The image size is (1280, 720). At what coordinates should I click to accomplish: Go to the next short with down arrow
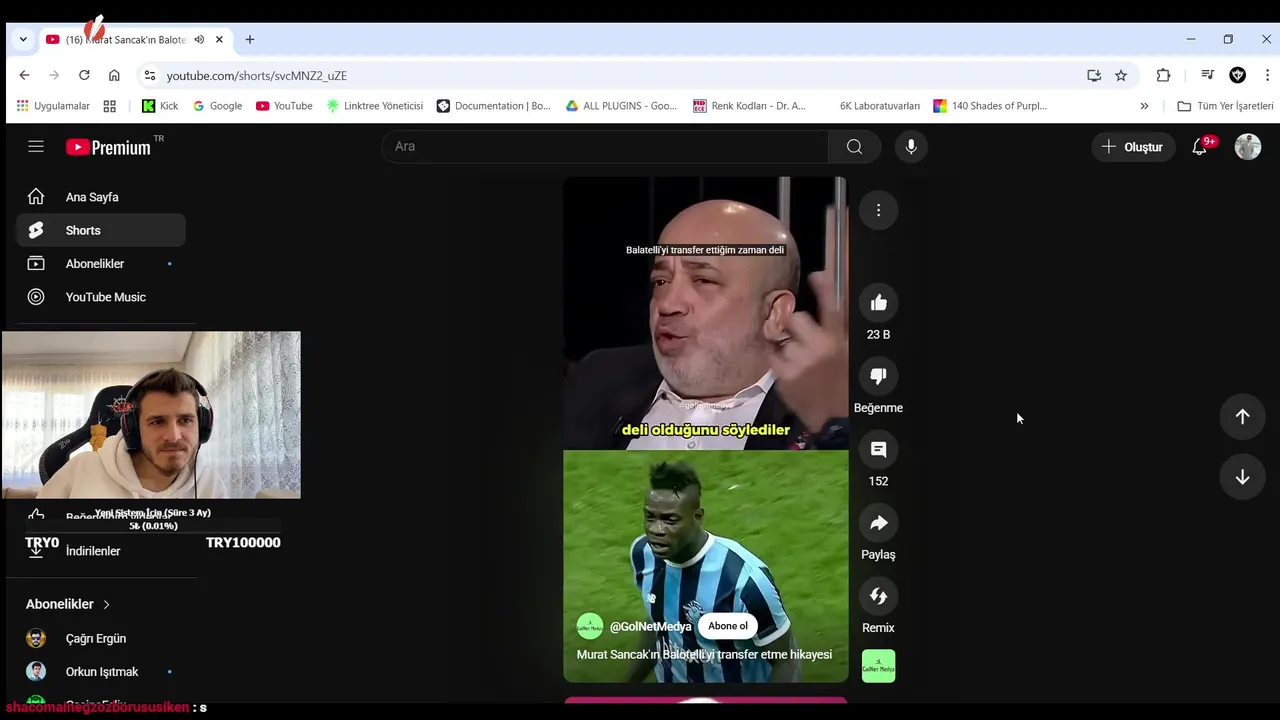[x=1242, y=477]
